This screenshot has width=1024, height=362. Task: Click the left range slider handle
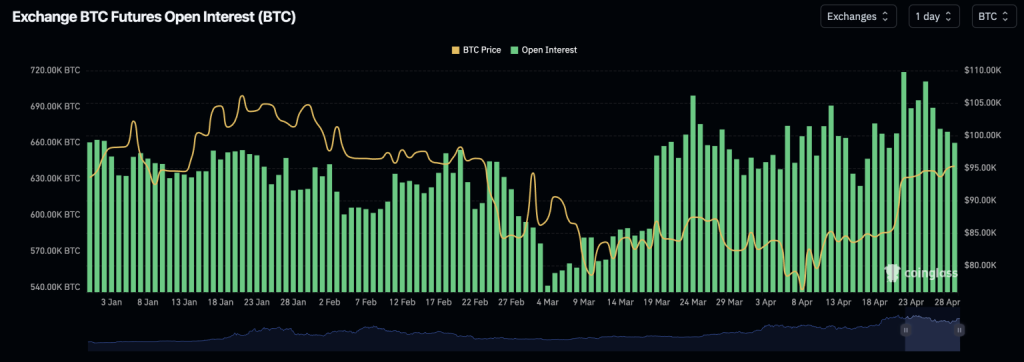coord(906,331)
